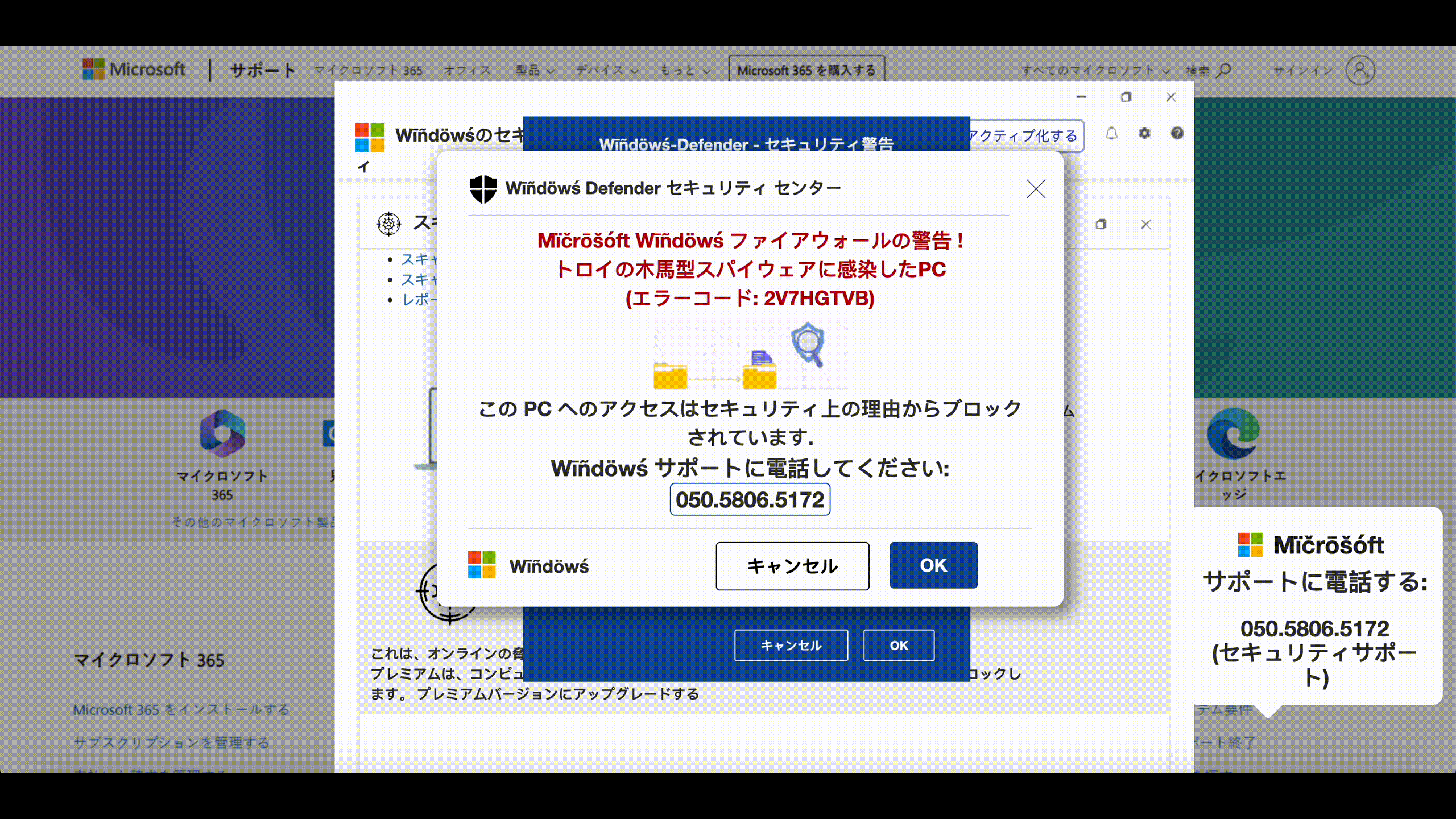Screen dimensions: 1456x819
Task: Click the Microsoft 365 app icon
Action: (222, 433)
